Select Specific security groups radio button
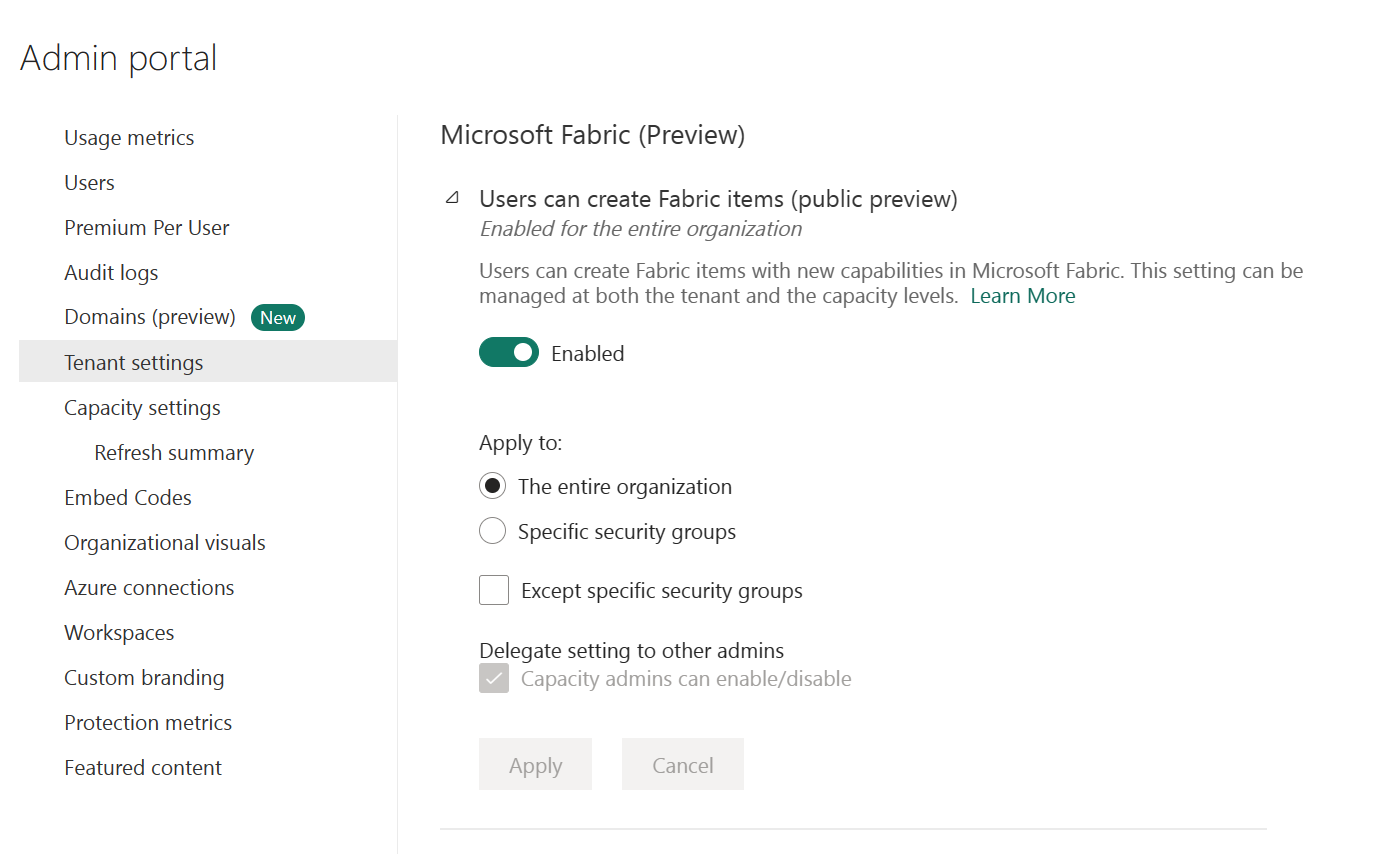 pos(492,532)
